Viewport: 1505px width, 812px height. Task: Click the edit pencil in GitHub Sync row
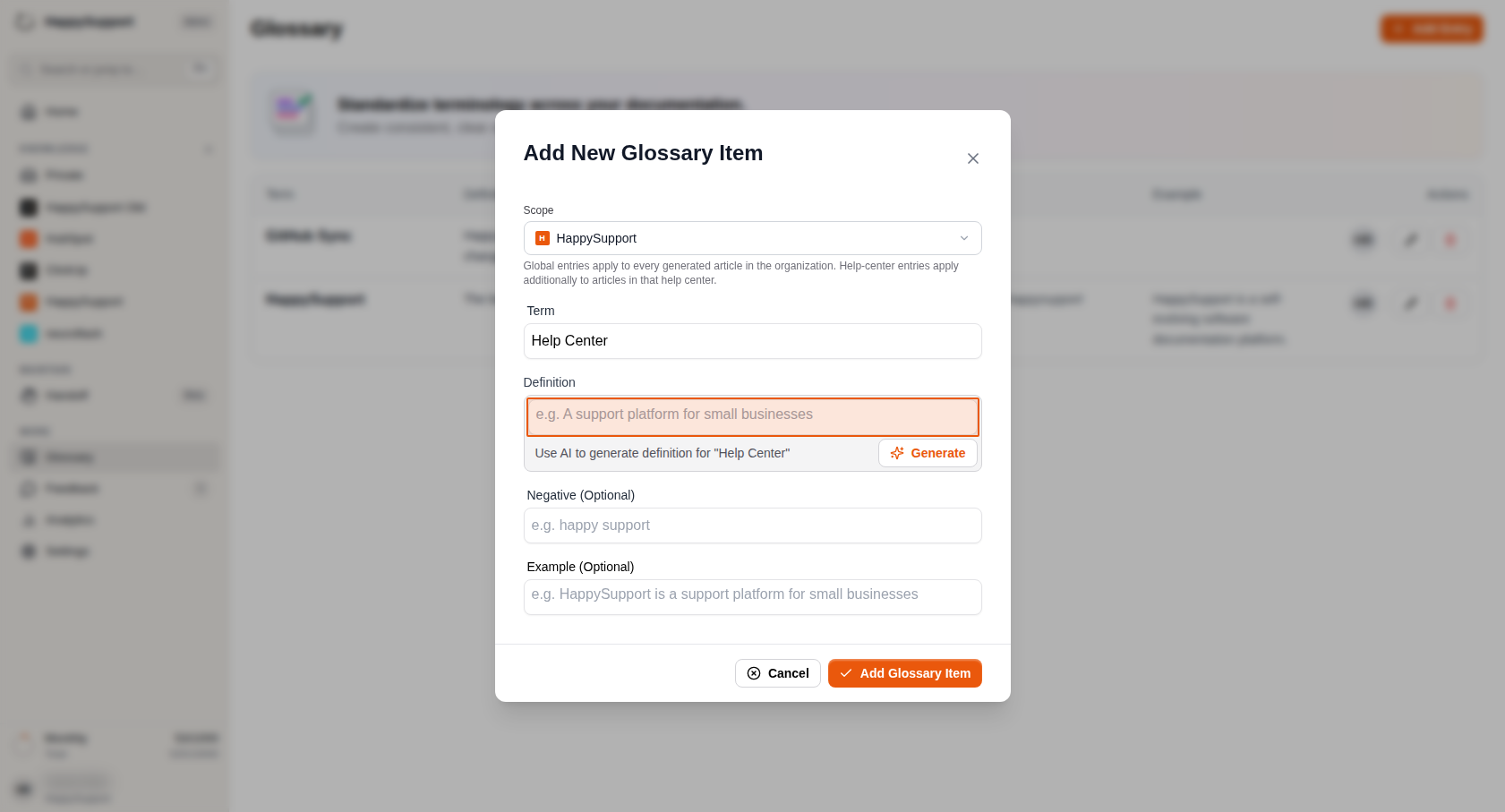pyautogui.click(x=1410, y=240)
